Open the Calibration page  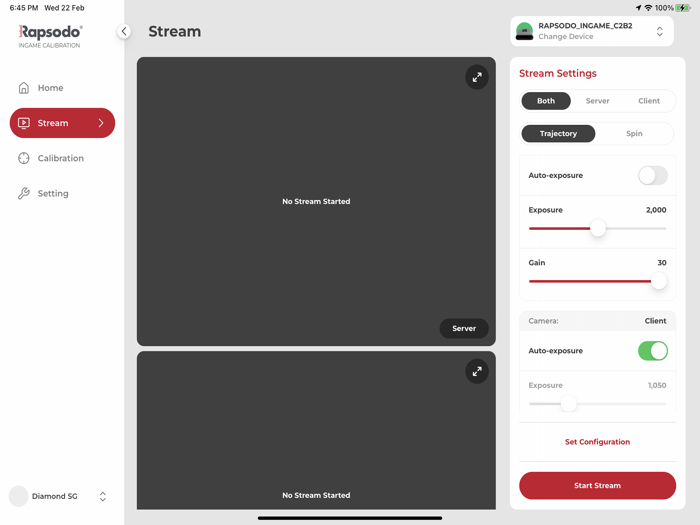coord(62,158)
